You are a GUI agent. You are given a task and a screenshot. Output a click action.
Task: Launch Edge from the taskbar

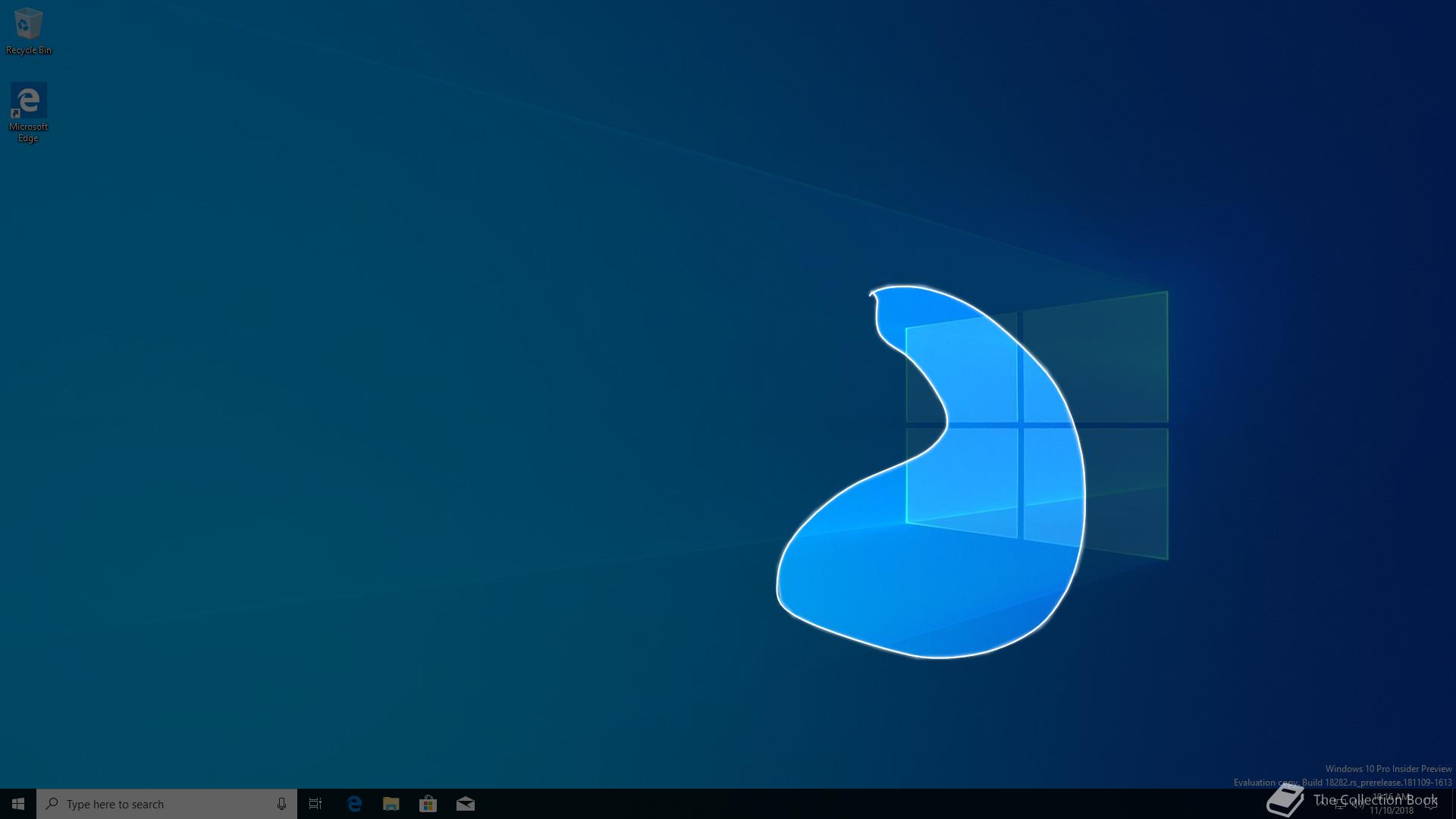354,804
